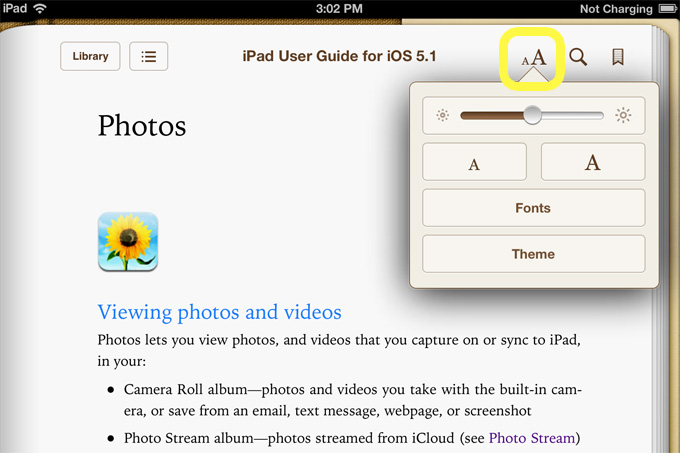Click the dim brightness sun icon

[x=443, y=116]
